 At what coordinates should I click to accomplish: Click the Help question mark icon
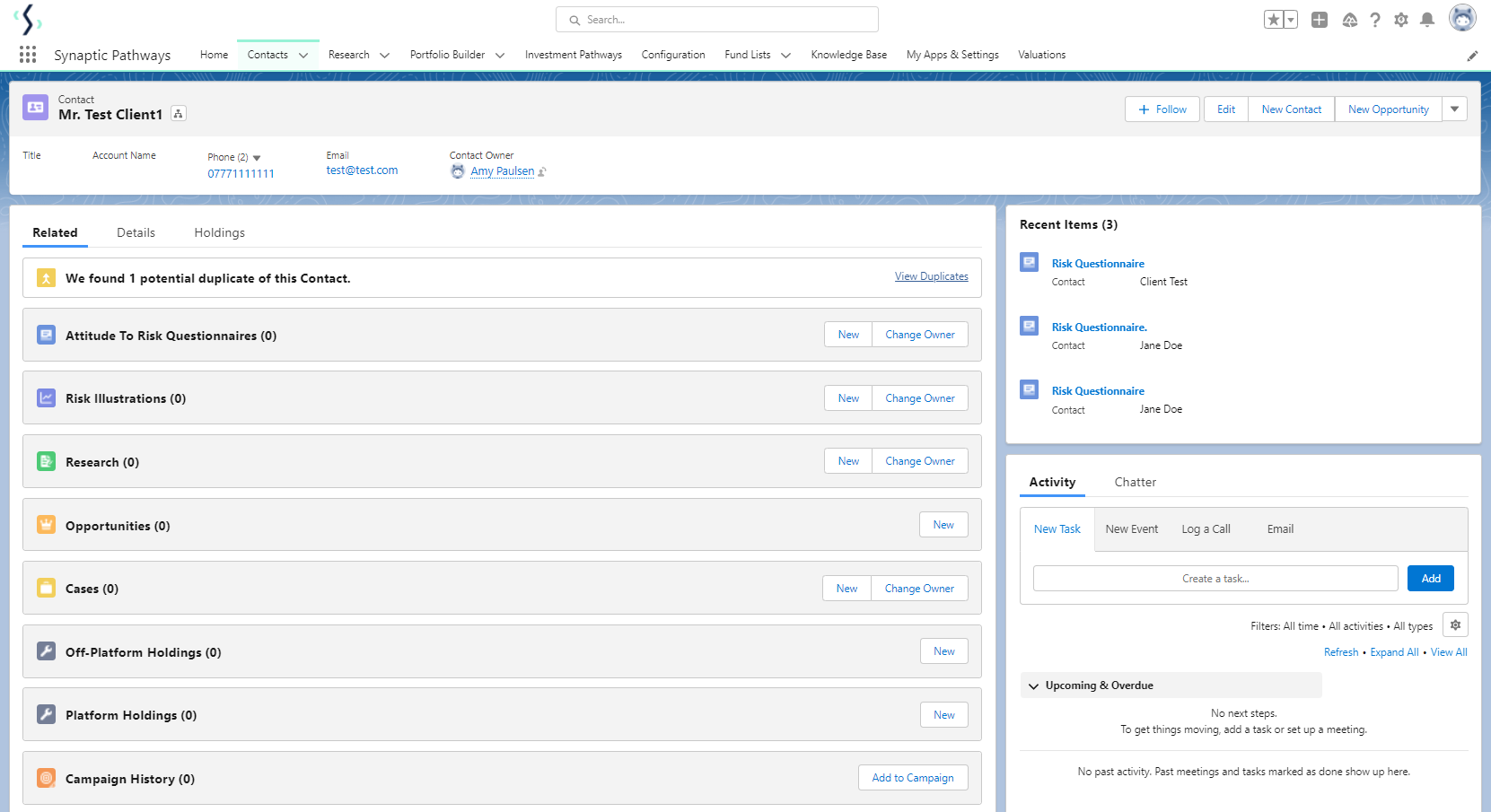[1375, 20]
